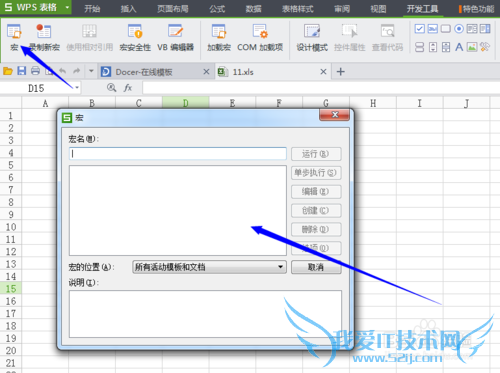
Task: Click the D15 name box field
Action: point(36,88)
